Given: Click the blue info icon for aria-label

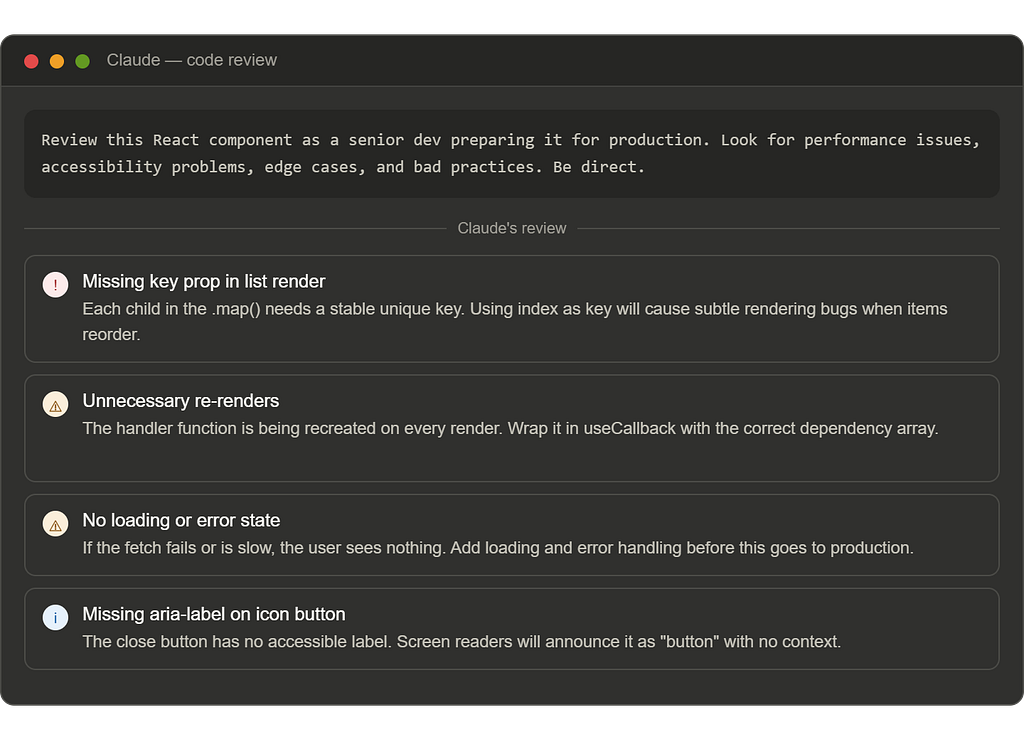Looking at the screenshot, I should coord(56,617).
